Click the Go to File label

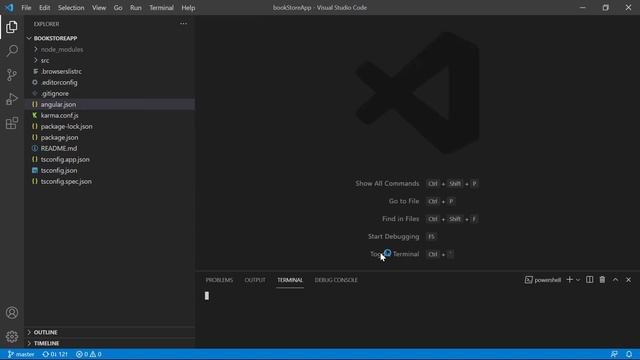(x=404, y=201)
